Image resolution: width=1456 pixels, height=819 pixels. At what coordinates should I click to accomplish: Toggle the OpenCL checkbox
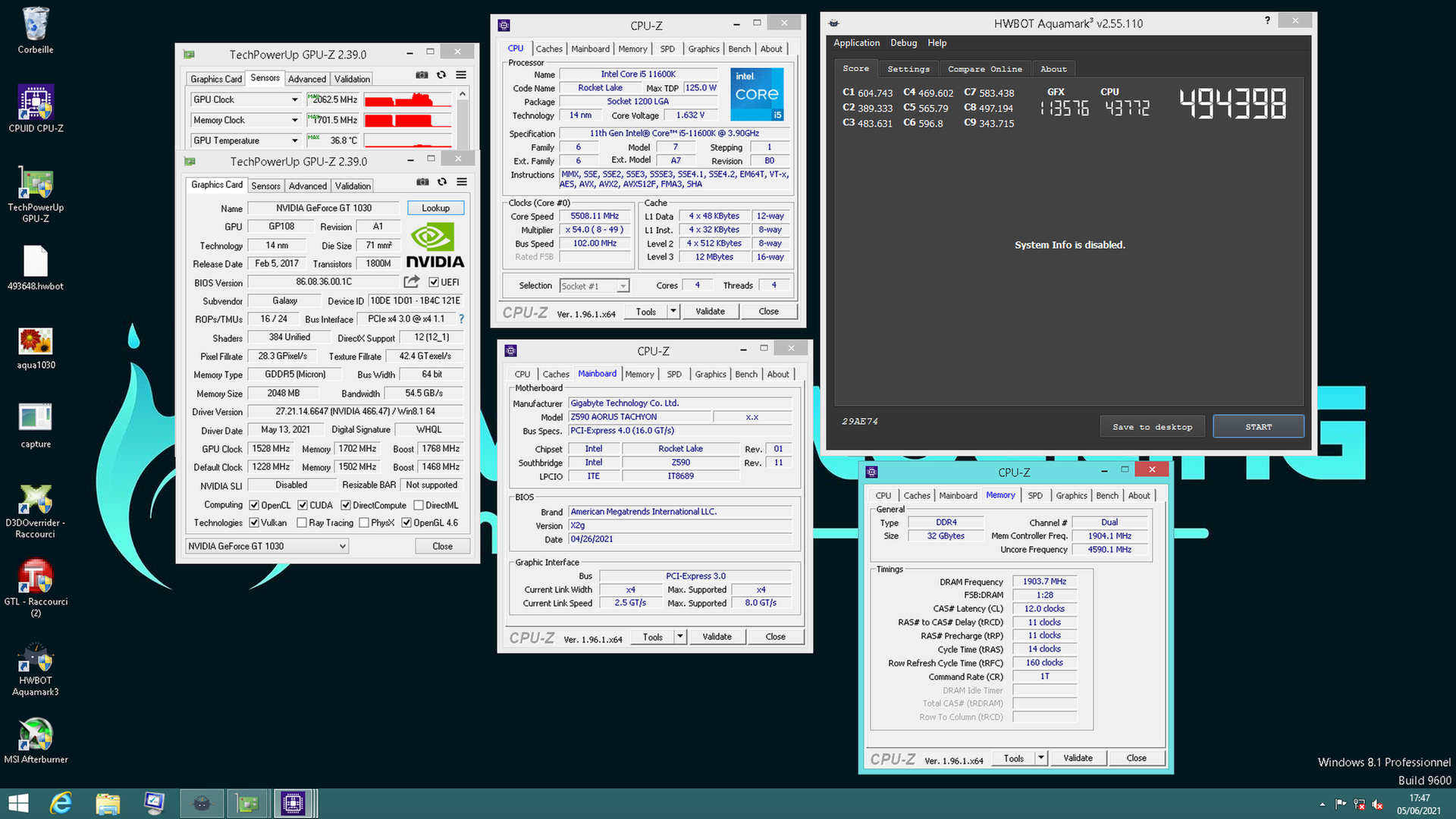(x=254, y=505)
